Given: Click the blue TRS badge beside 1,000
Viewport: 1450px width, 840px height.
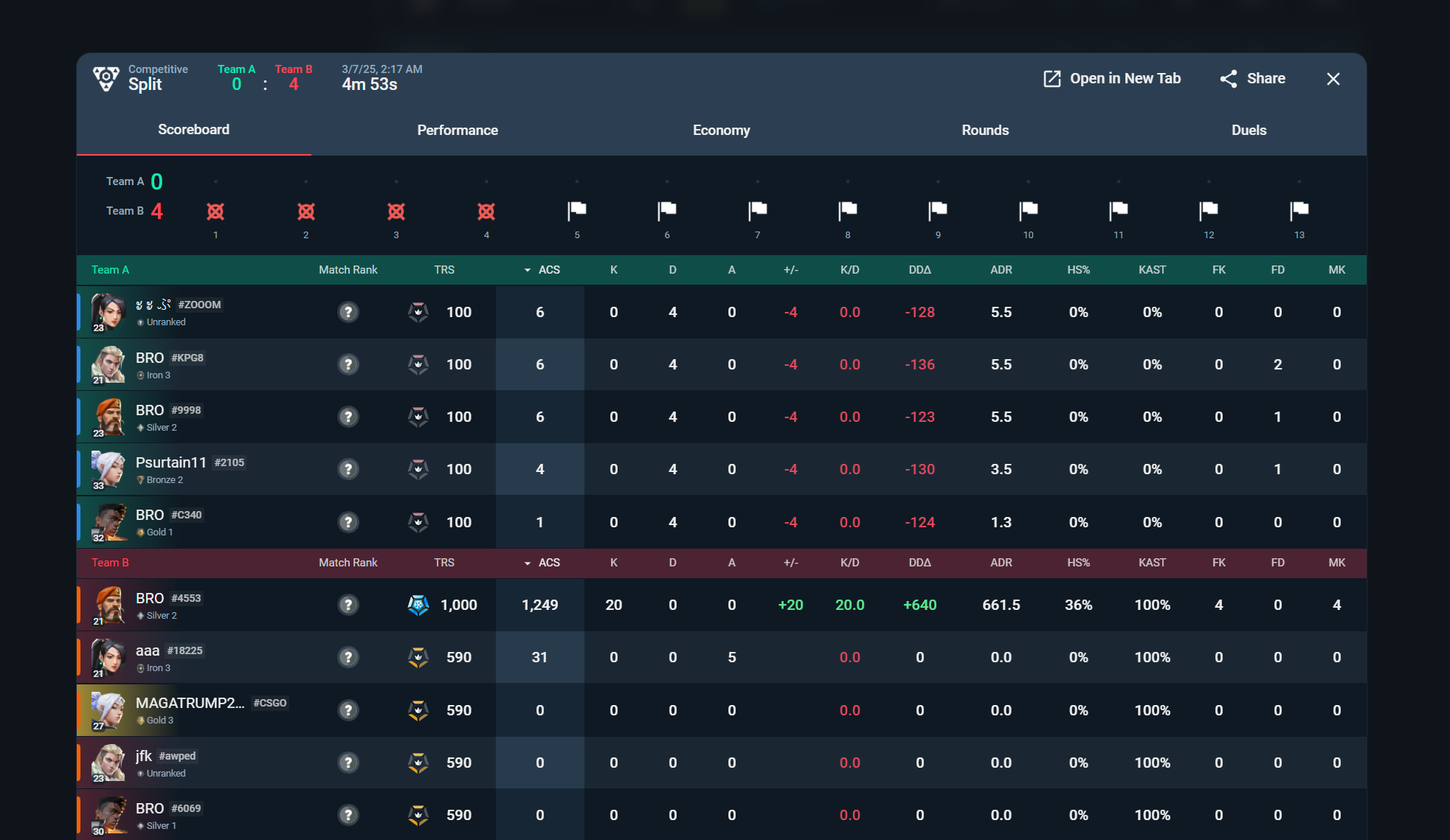Looking at the screenshot, I should point(418,605).
